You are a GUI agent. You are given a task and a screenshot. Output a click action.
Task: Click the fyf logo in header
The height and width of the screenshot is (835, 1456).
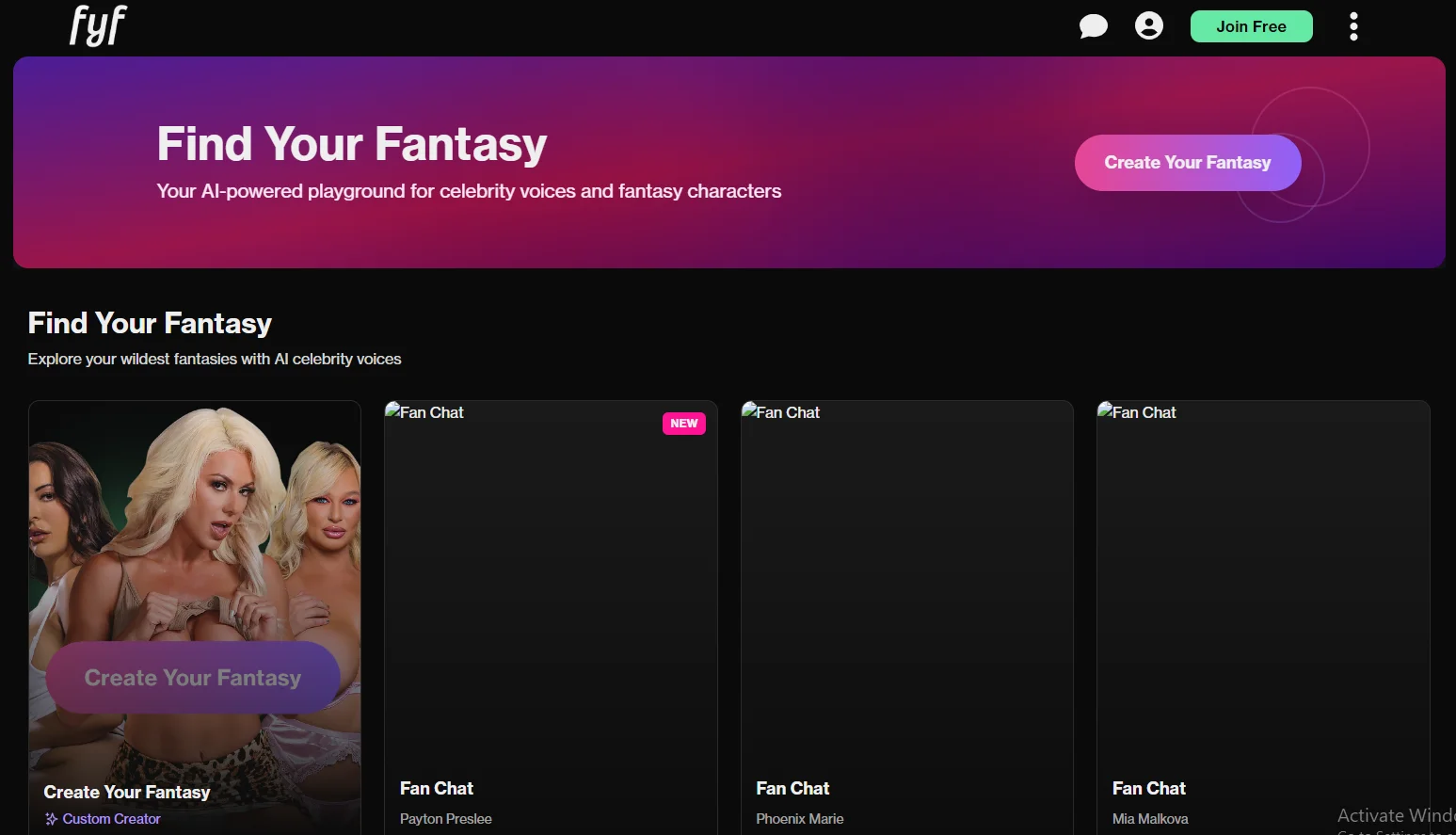click(x=98, y=25)
